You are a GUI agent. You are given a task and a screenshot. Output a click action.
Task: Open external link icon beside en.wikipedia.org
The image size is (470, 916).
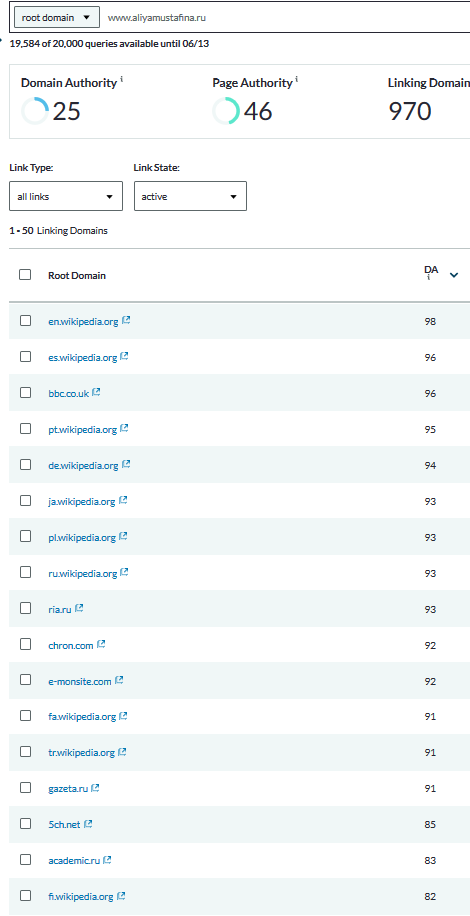(126, 320)
